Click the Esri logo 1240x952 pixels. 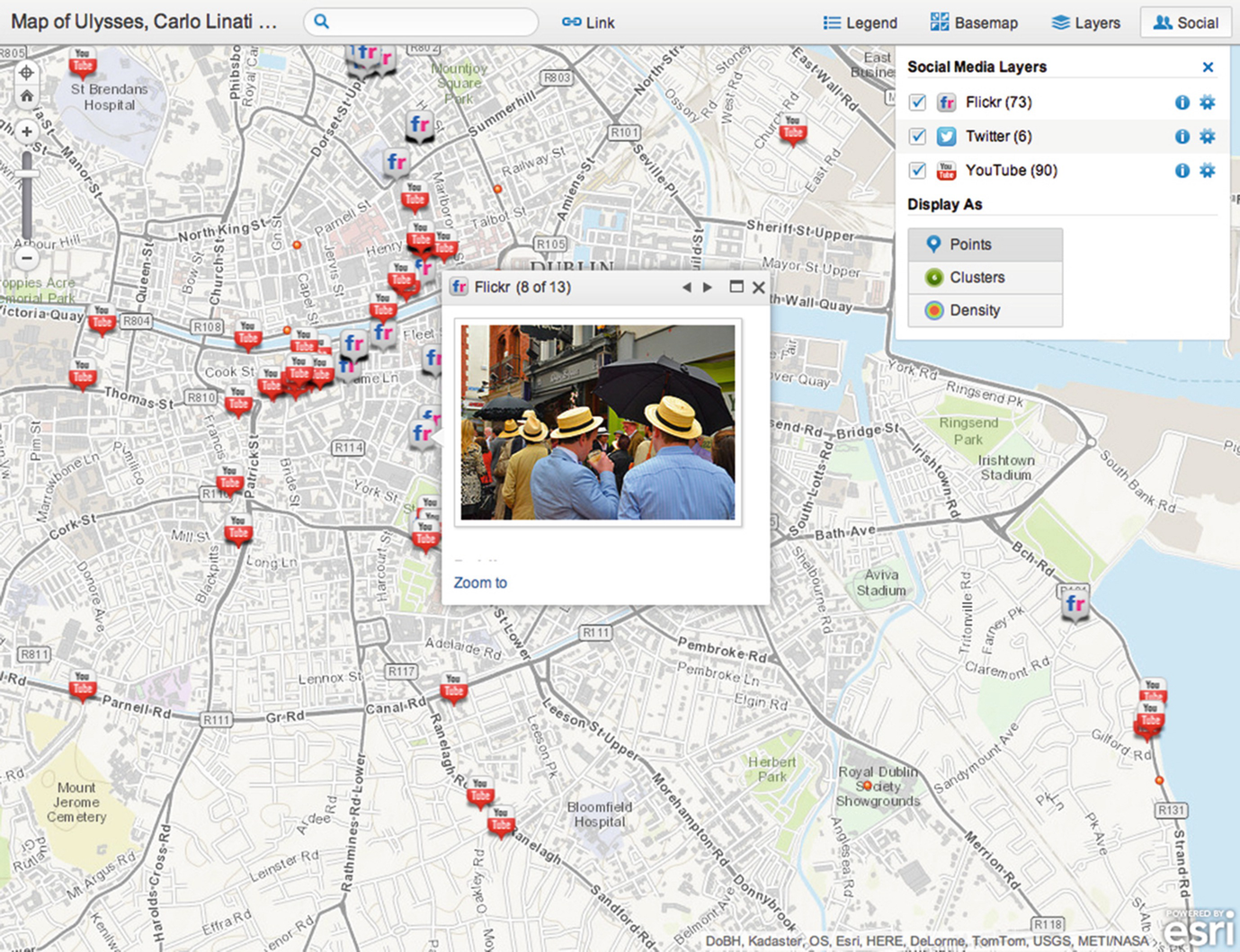click(x=1199, y=929)
